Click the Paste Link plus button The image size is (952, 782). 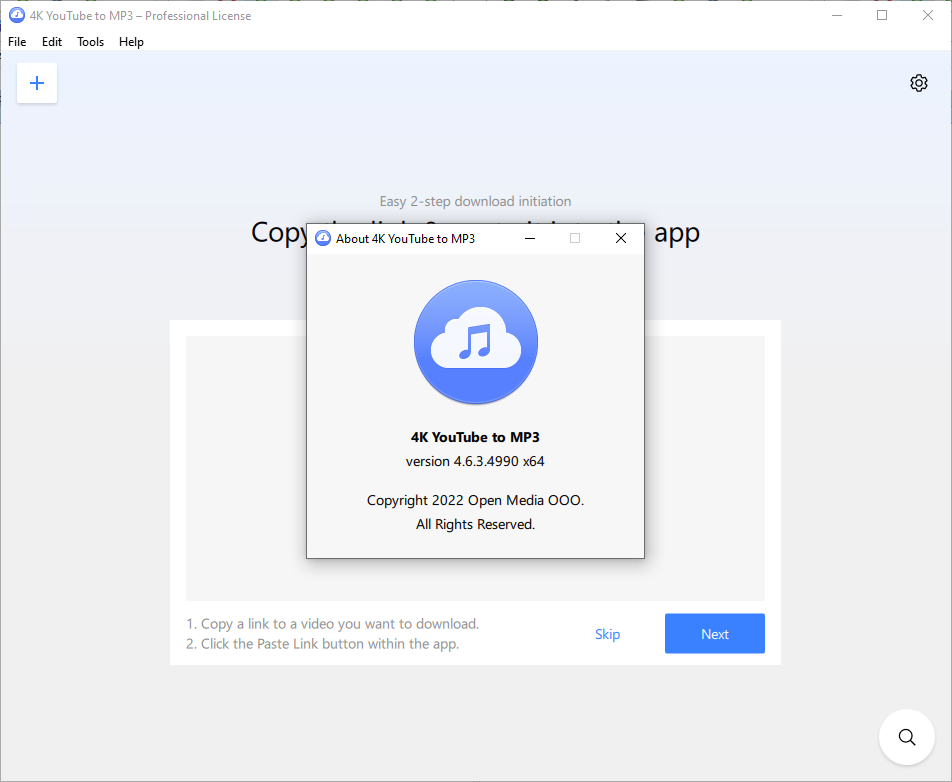[x=37, y=83]
